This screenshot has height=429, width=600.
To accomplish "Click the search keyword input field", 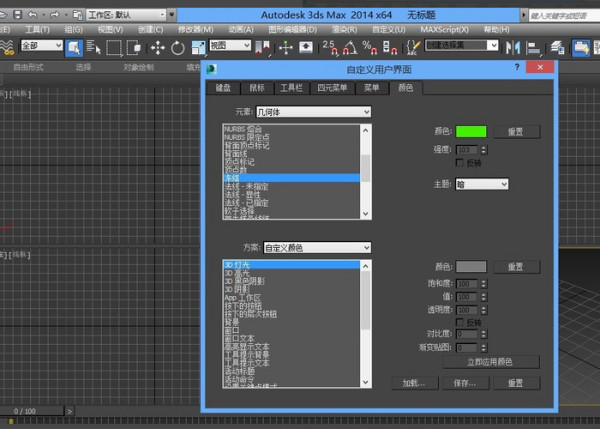I will pos(564,15).
